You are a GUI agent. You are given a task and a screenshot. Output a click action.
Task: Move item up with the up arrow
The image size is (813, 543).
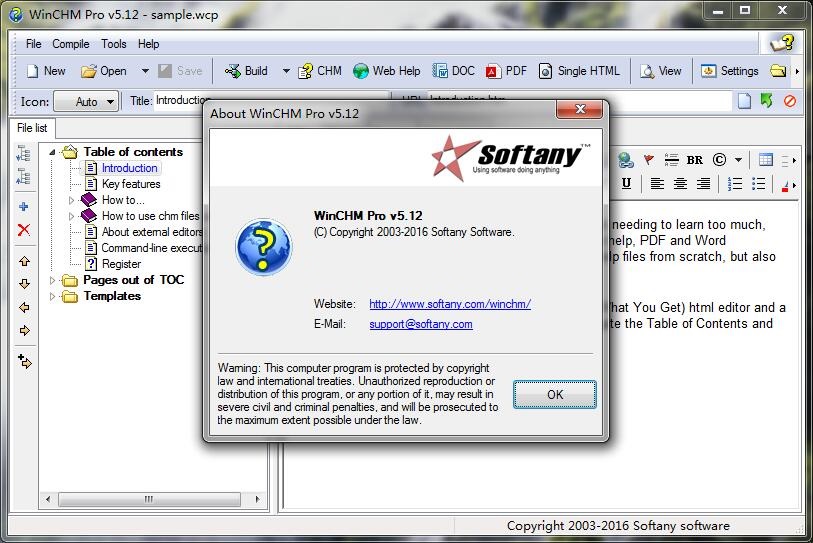24,261
